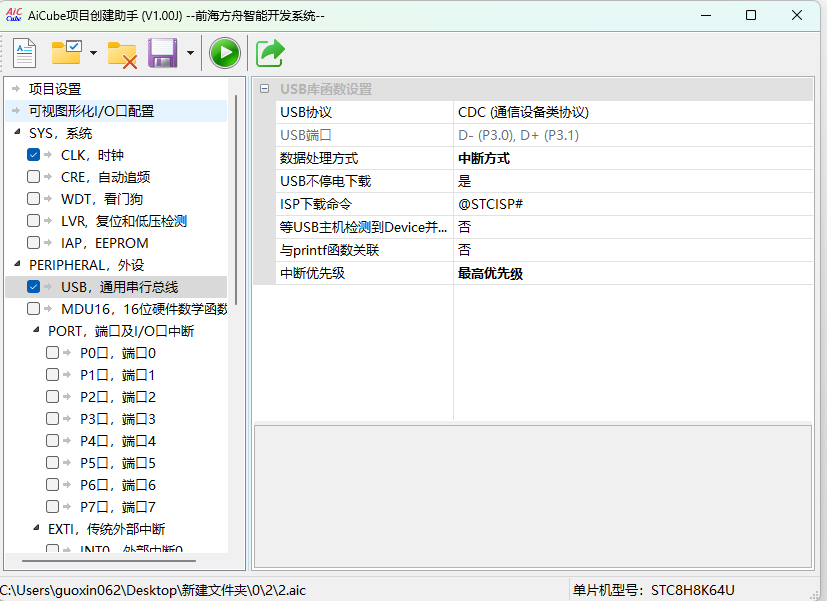Uncheck the CLK，时钟 checkbox
Viewport: 827px width, 601px height.
pos(34,155)
